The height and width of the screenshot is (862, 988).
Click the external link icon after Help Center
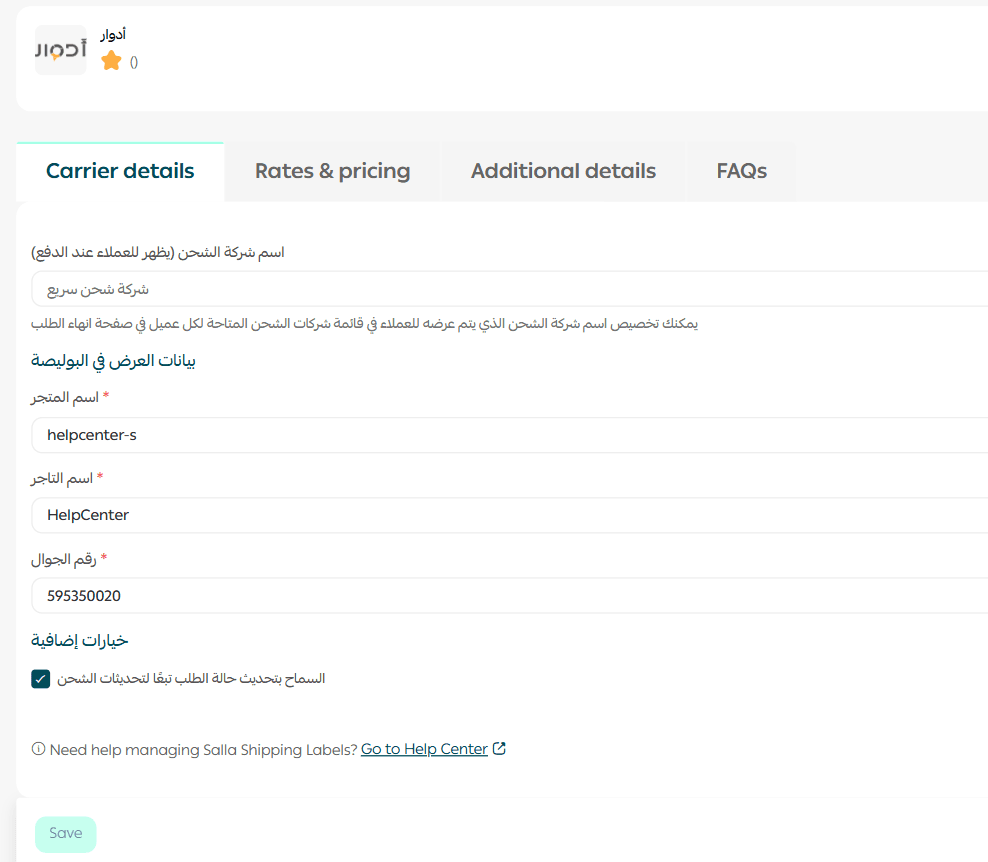pos(499,748)
